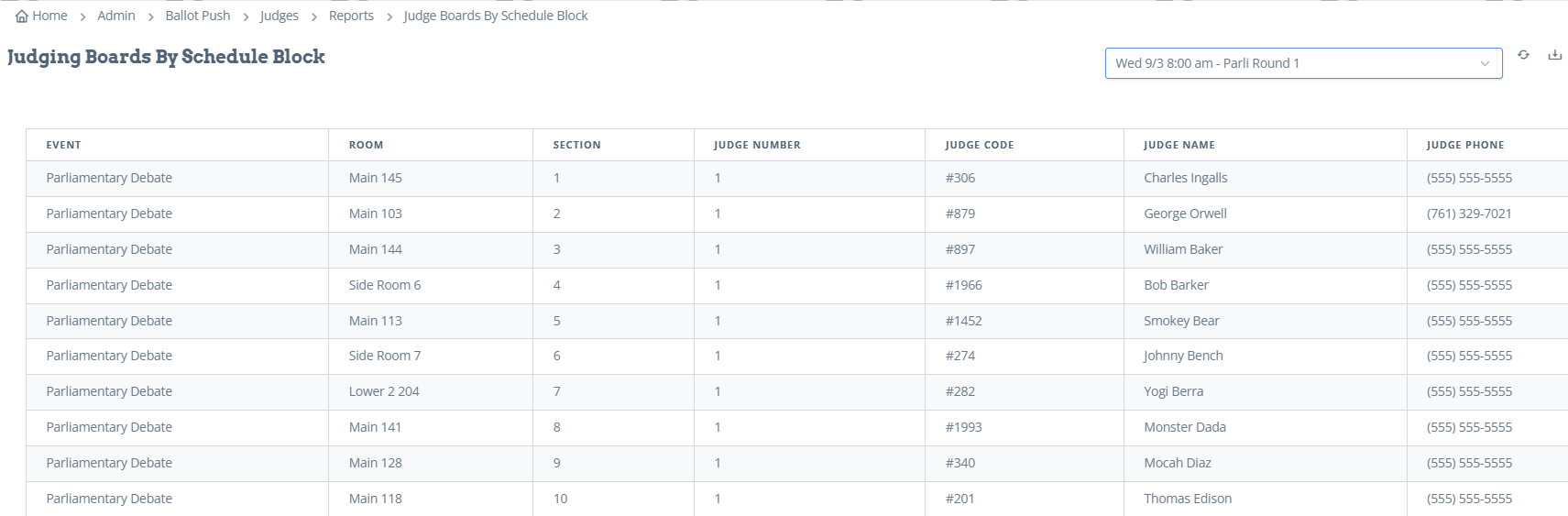The image size is (1568, 516).
Task: Click the refresh report icon
Action: 1523,55
